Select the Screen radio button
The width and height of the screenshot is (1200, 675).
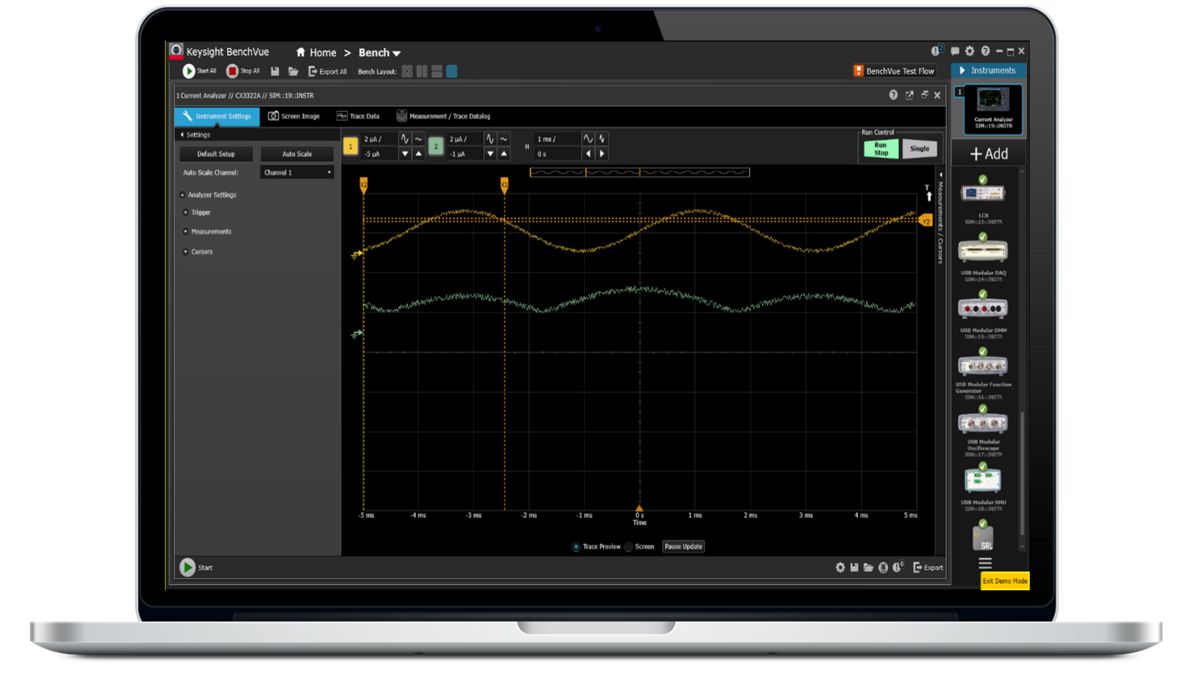click(x=629, y=547)
